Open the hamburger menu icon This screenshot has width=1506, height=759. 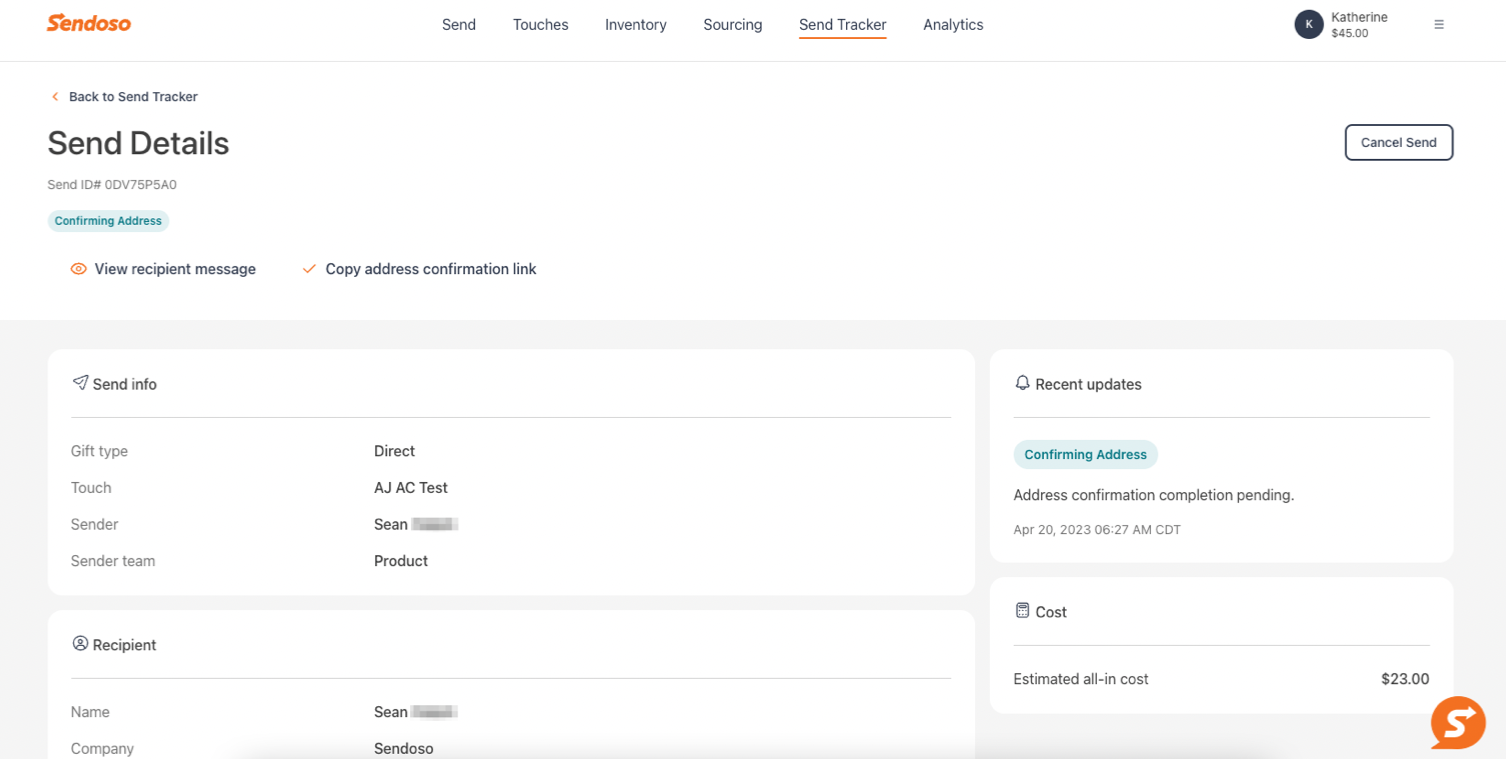[1439, 25]
